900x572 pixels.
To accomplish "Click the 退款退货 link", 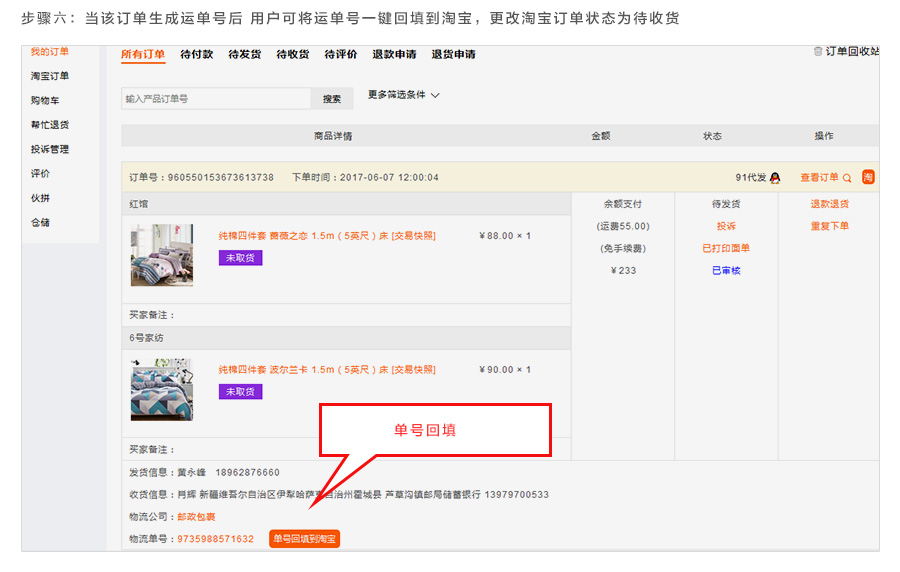I will click(x=829, y=204).
